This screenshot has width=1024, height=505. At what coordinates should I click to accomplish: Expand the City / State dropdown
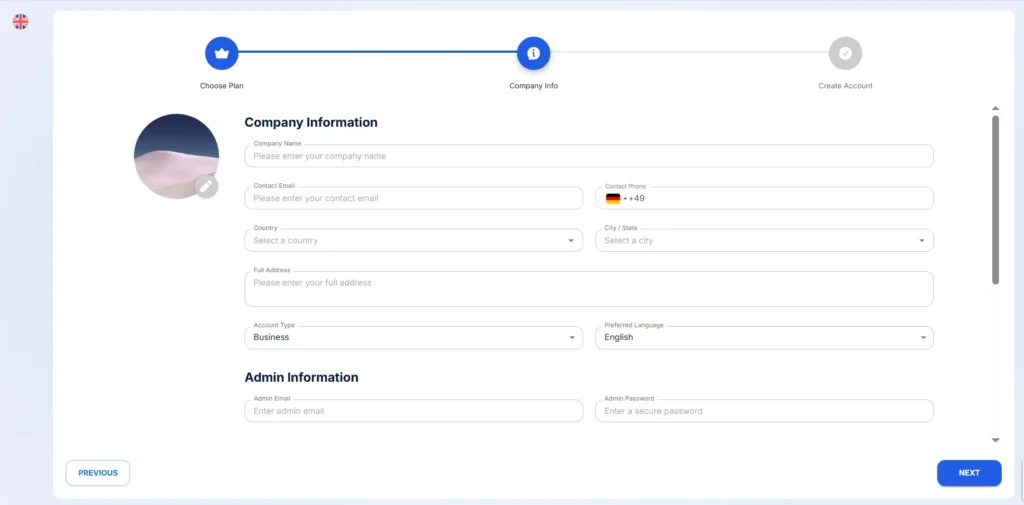(x=764, y=241)
